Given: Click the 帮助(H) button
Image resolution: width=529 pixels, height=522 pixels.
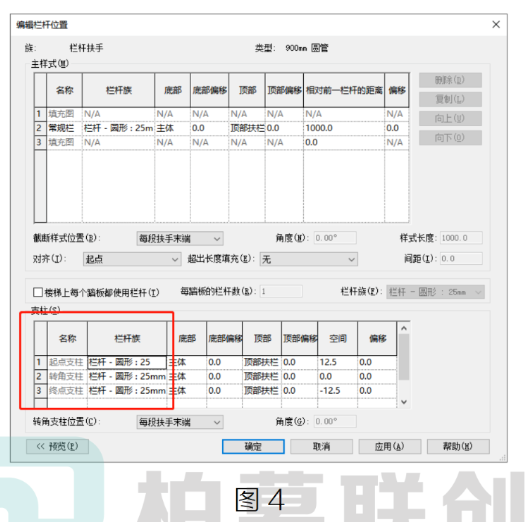Looking at the screenshot, I should [458, 446].
